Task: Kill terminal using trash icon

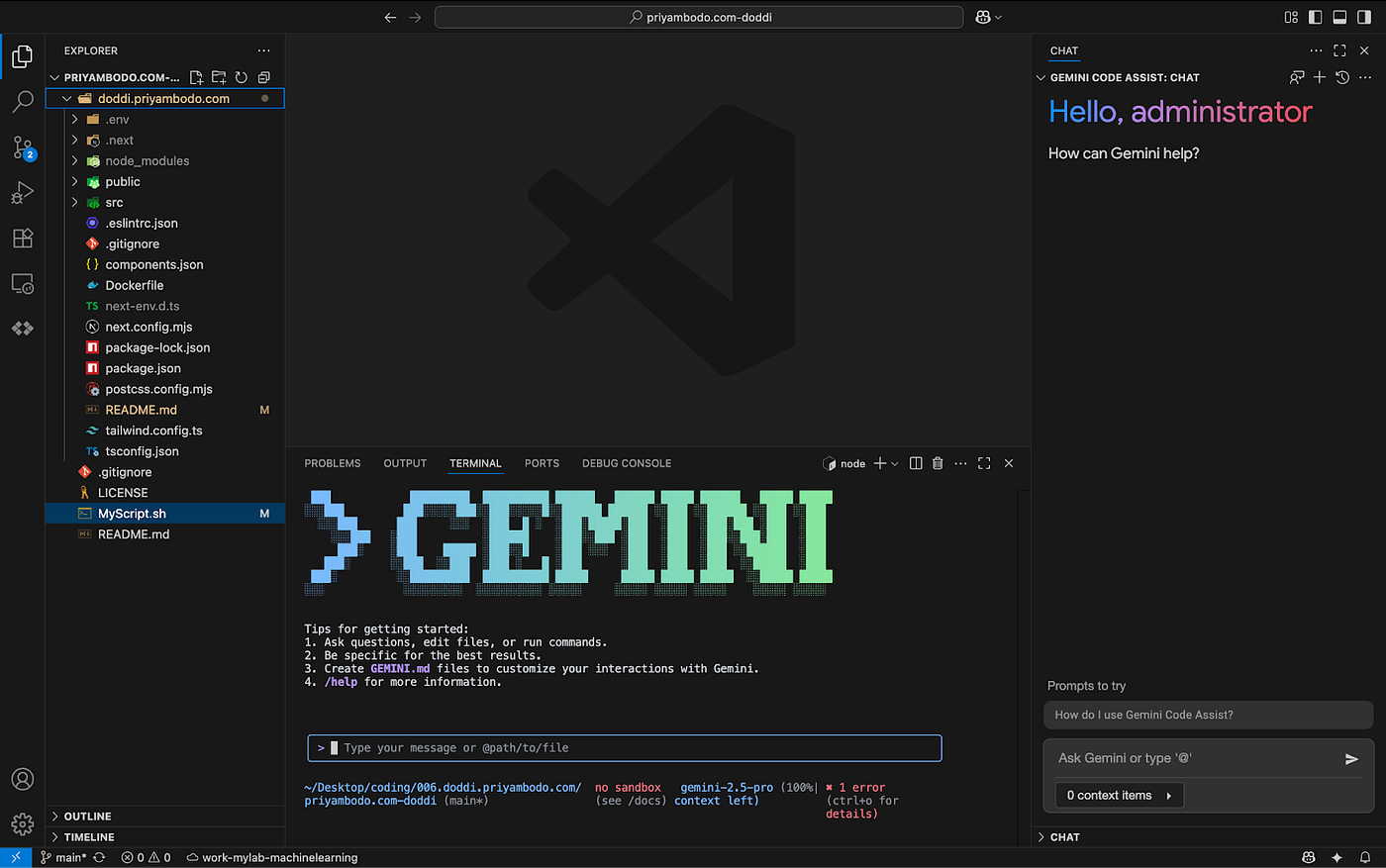Action: click(x=938, y=463)
